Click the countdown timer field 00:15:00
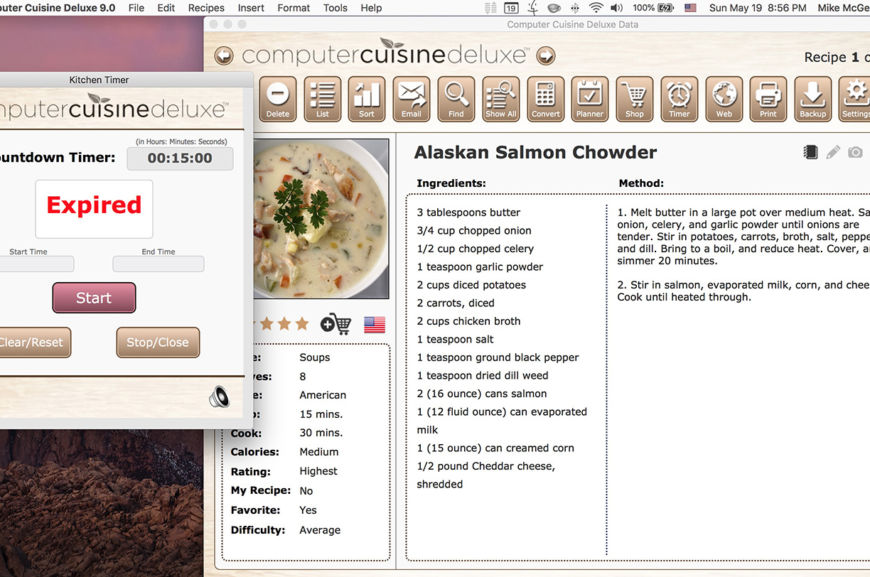 click(x=180, y=159)
